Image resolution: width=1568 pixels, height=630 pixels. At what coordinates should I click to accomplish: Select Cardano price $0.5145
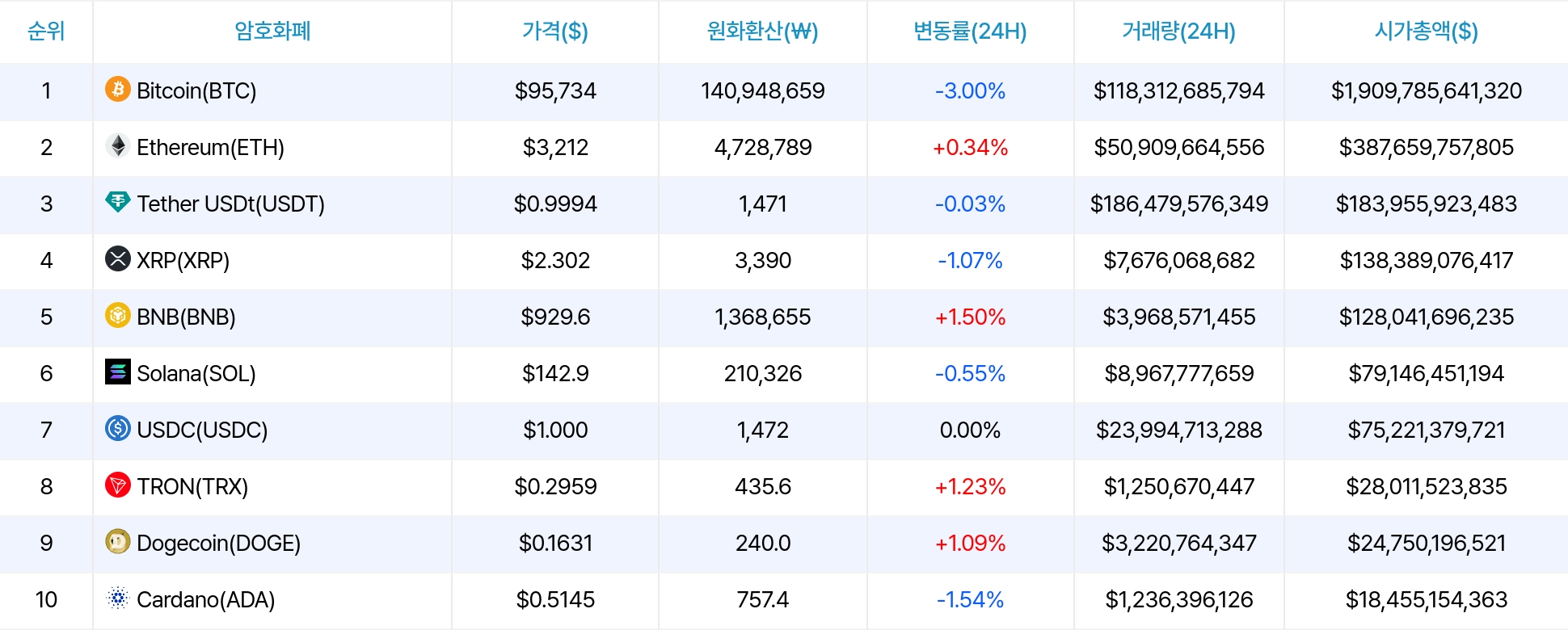pyautogui.click(x=555, y=599)
